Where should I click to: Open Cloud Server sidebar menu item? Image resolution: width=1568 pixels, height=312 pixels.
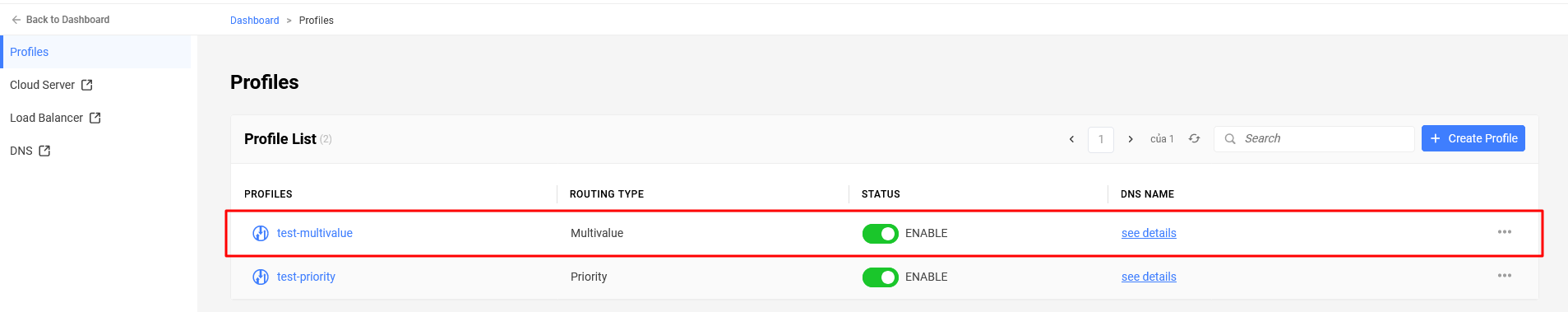click(96, 85)
